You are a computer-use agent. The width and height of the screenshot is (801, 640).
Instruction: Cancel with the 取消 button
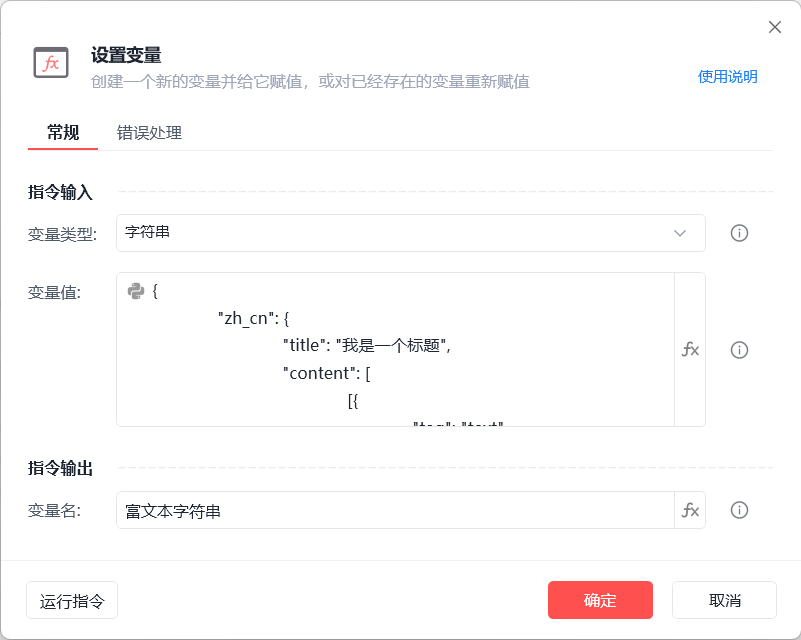tap(724, 600)
